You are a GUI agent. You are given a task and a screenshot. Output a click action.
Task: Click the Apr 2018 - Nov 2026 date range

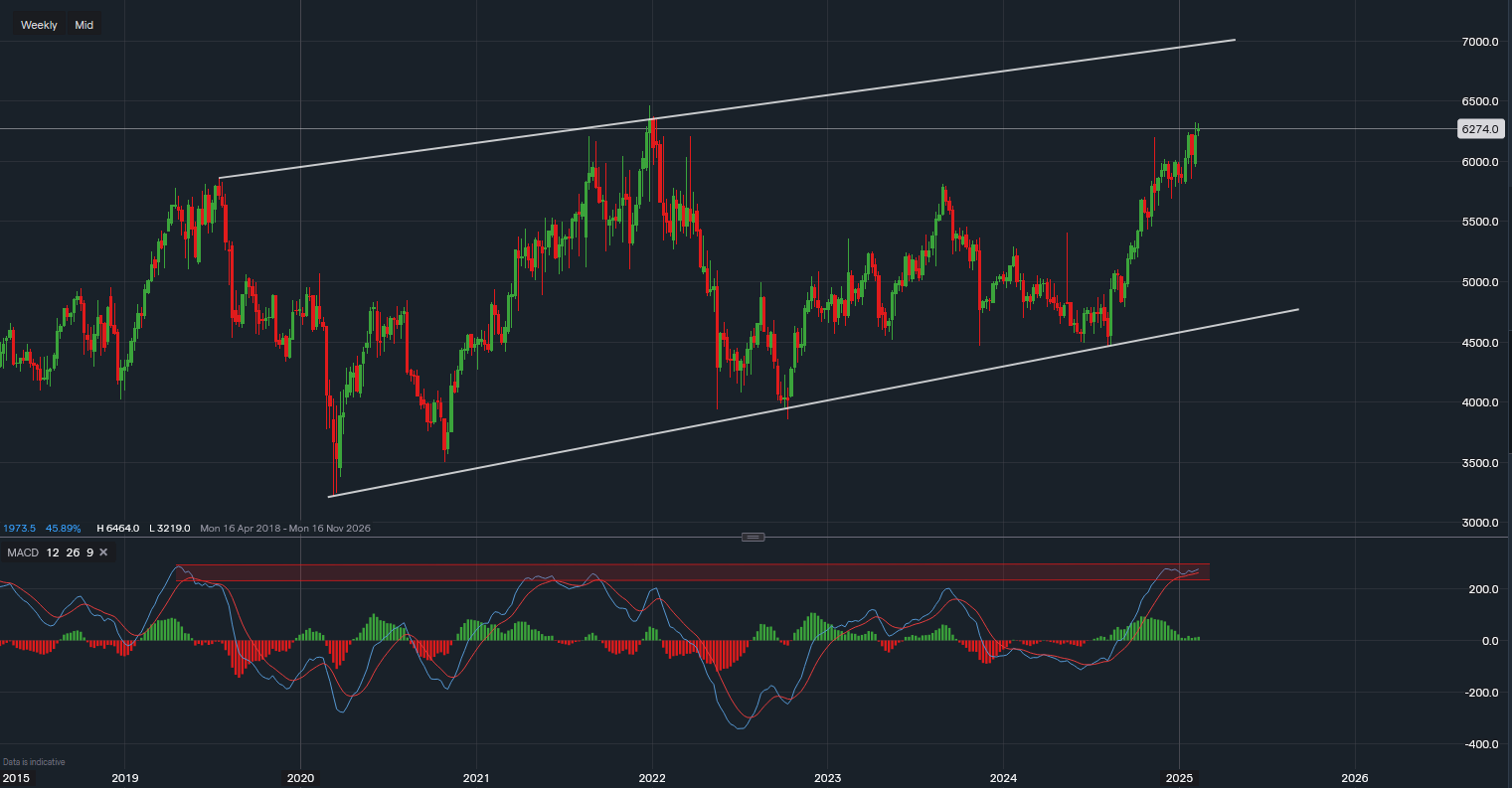tap(285, 529)
